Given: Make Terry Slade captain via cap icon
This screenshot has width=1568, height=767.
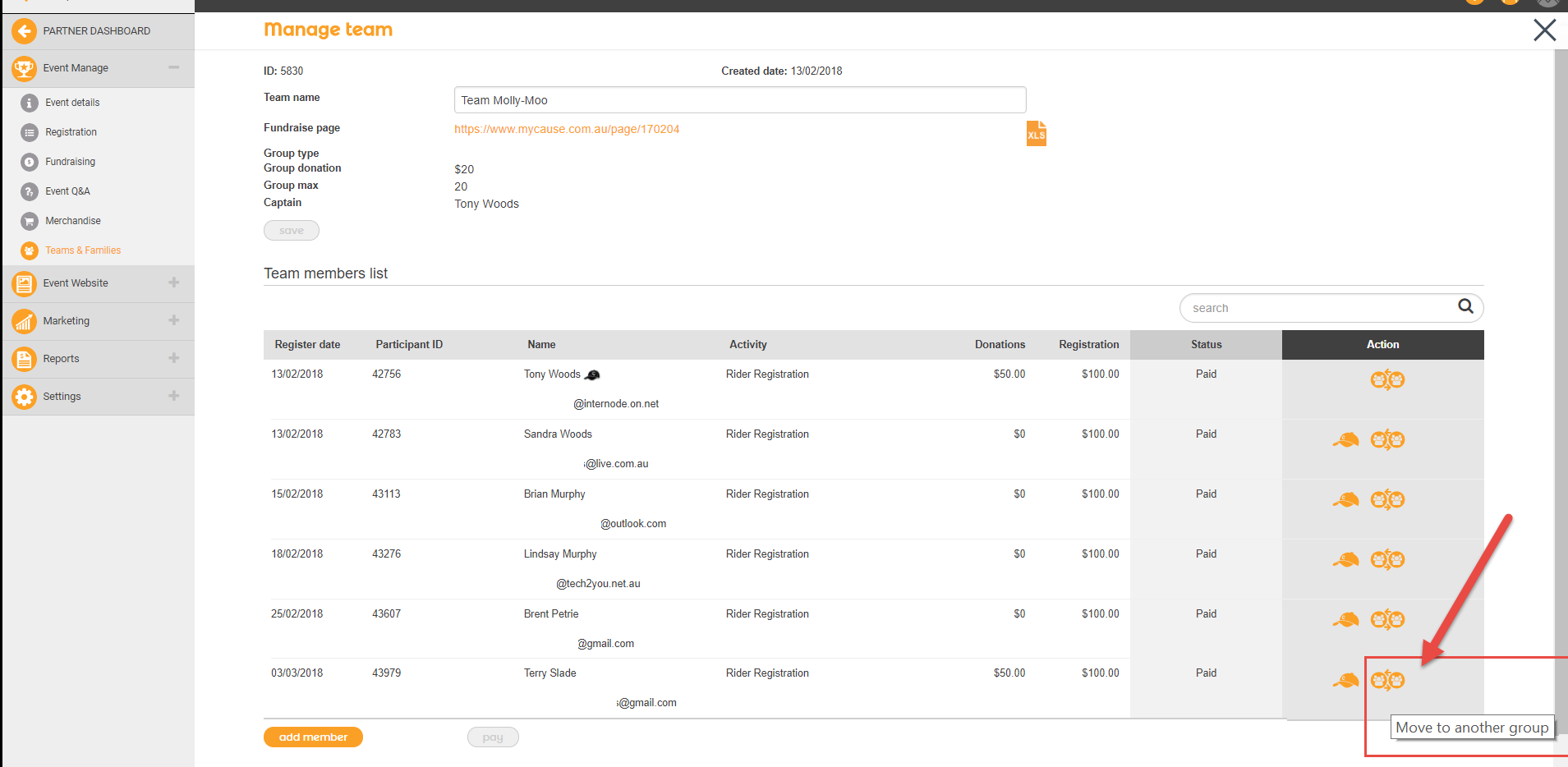Looking at the screenshot, I should (x=1345, y=680).
